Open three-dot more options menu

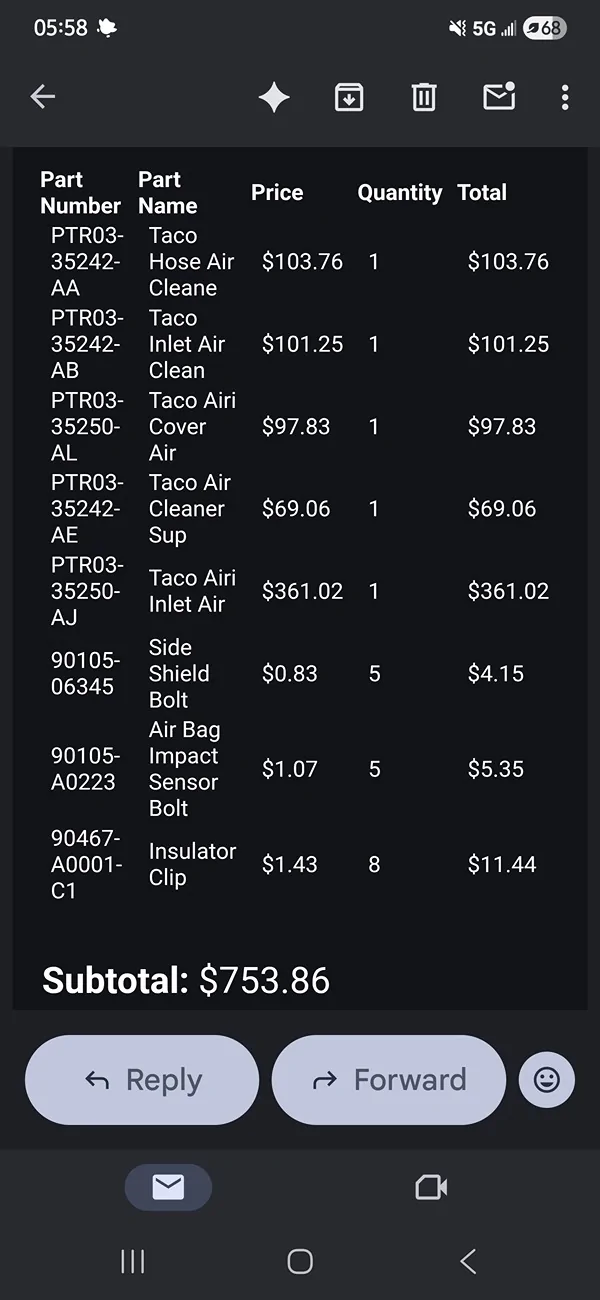[x=565, y=97]
